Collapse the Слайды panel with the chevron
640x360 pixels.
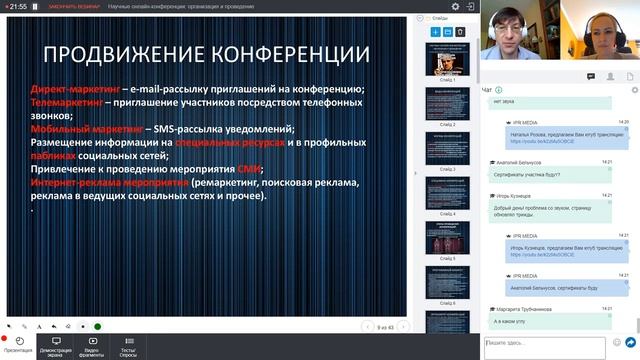pyautogui.click(x=420, y=18)
